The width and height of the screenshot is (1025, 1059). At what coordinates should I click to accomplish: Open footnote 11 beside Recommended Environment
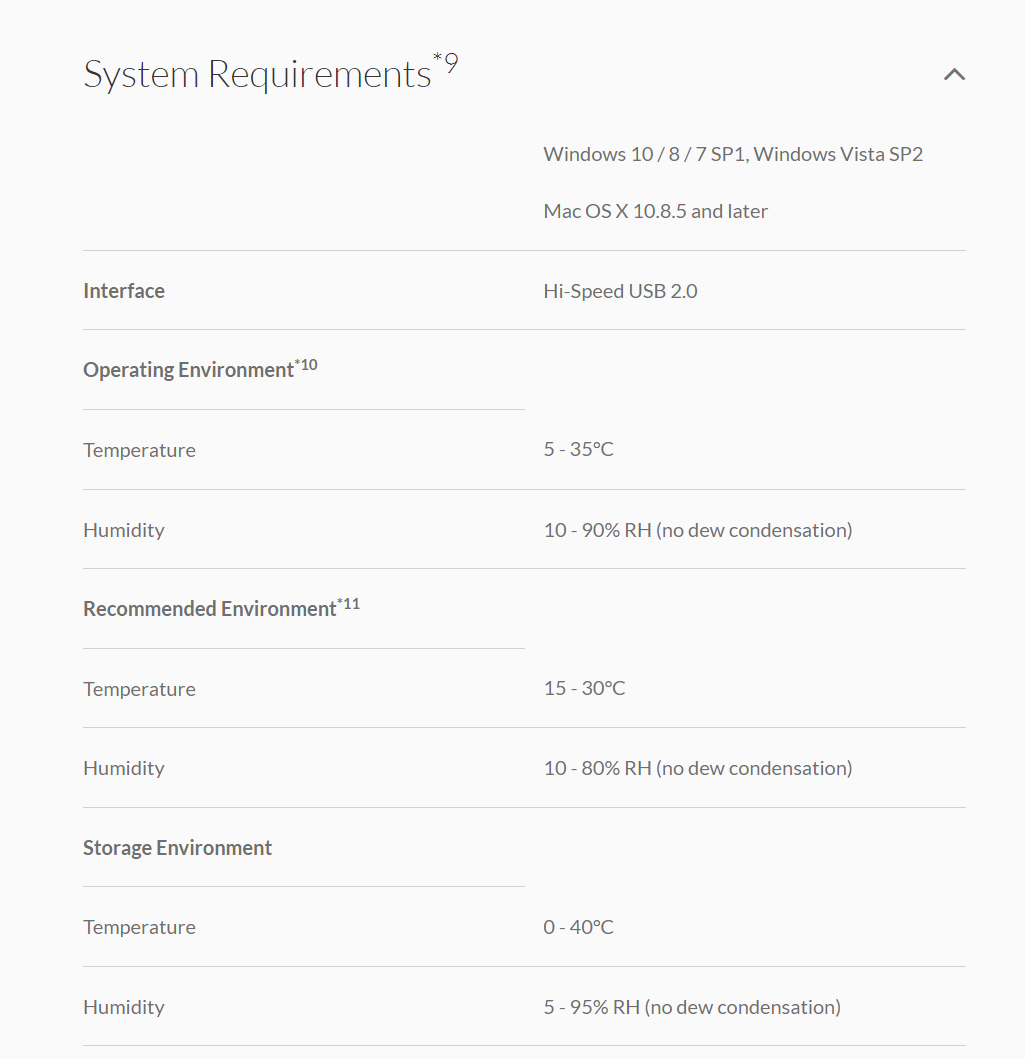(x=349, y=604)
